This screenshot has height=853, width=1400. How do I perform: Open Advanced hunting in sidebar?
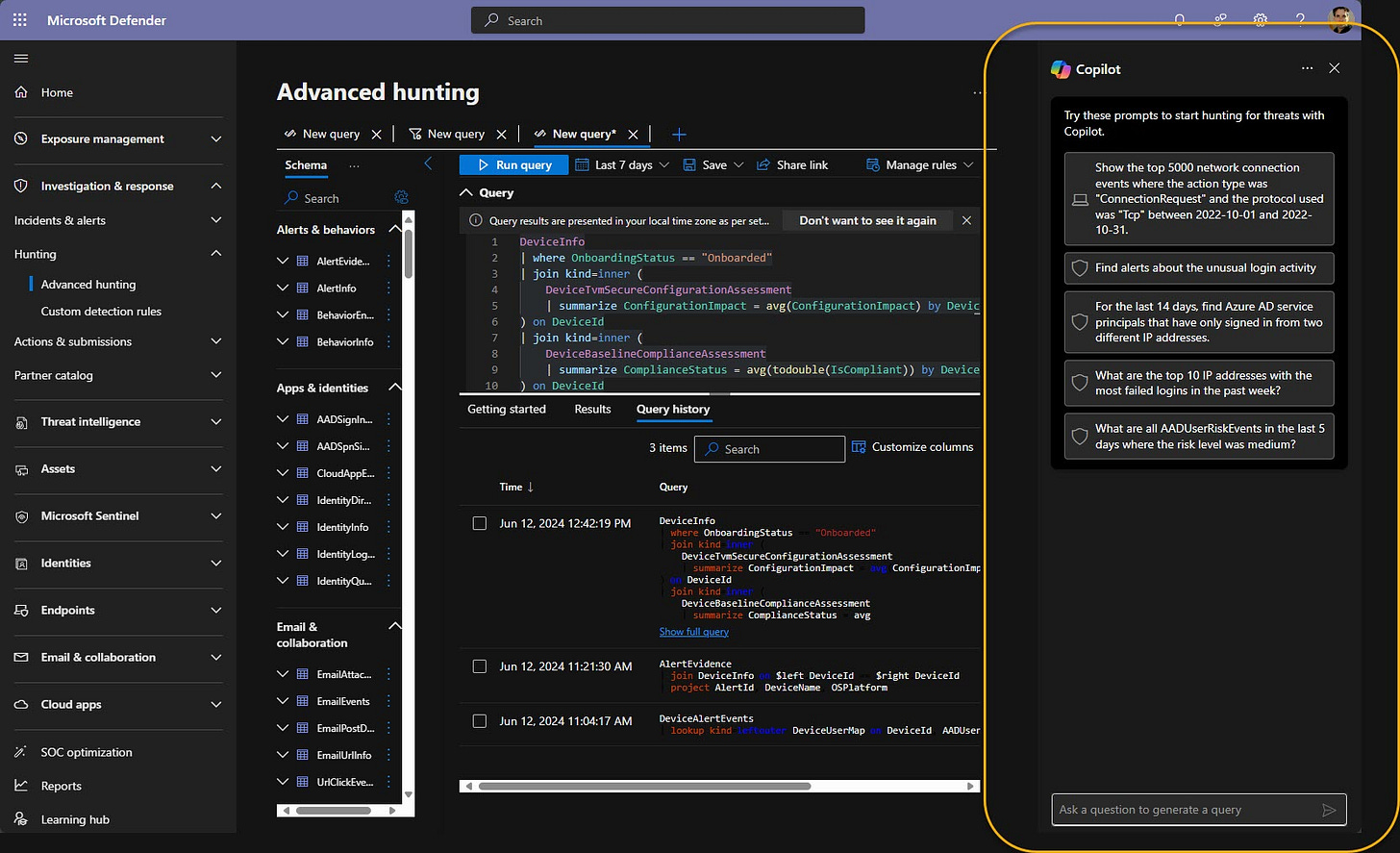point(88,284)
